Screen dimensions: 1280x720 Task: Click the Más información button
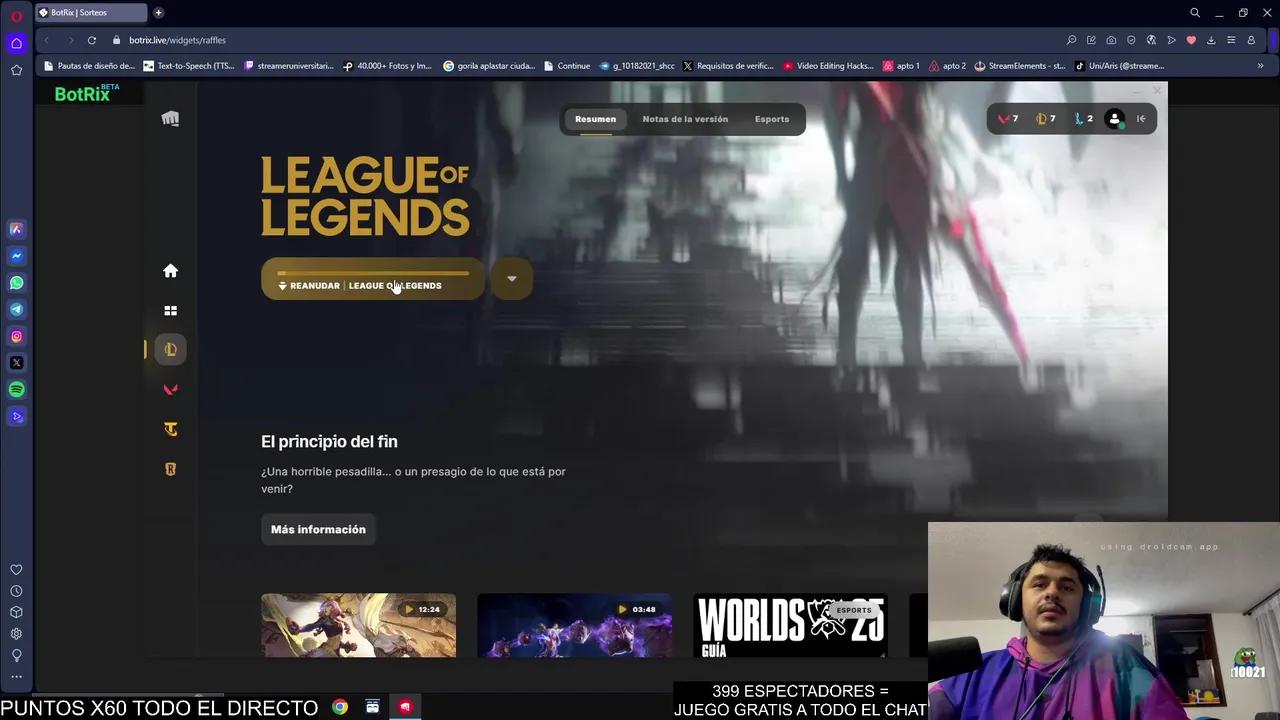(318, 529)
